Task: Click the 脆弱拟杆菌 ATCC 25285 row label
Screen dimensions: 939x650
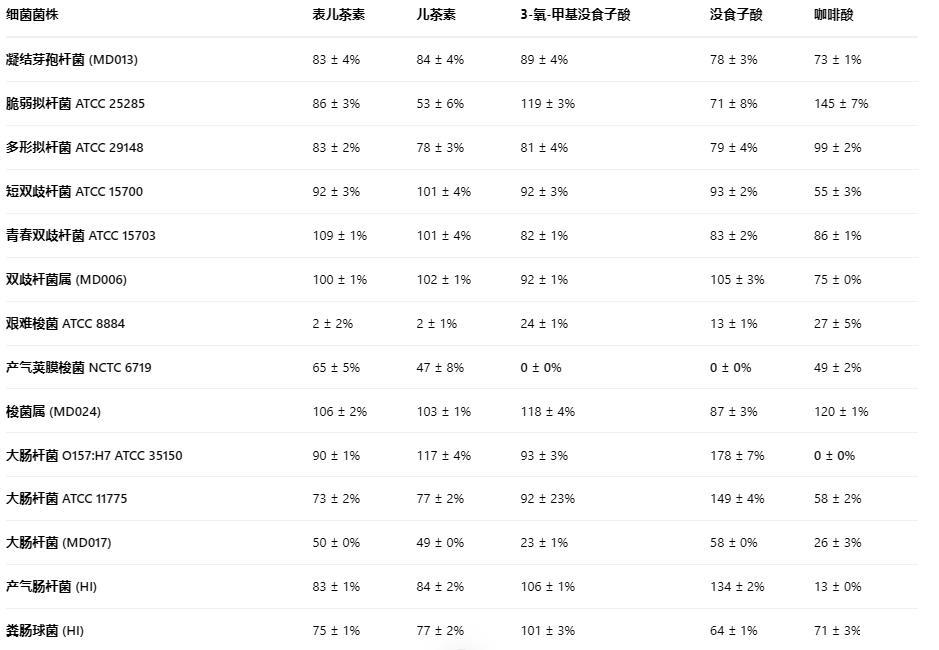Action: (x=76, y=104)
